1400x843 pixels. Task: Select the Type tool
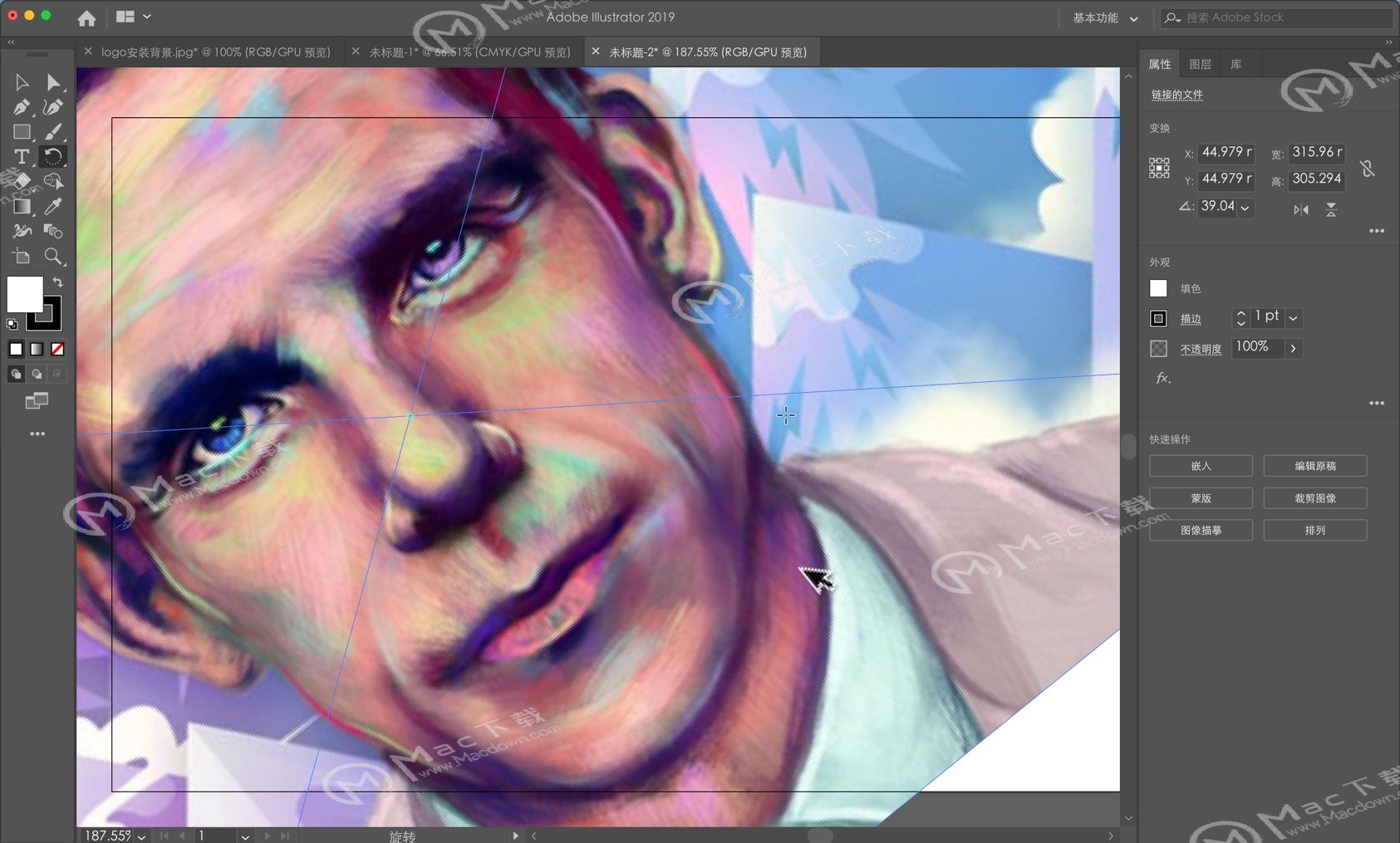[22, 157]
